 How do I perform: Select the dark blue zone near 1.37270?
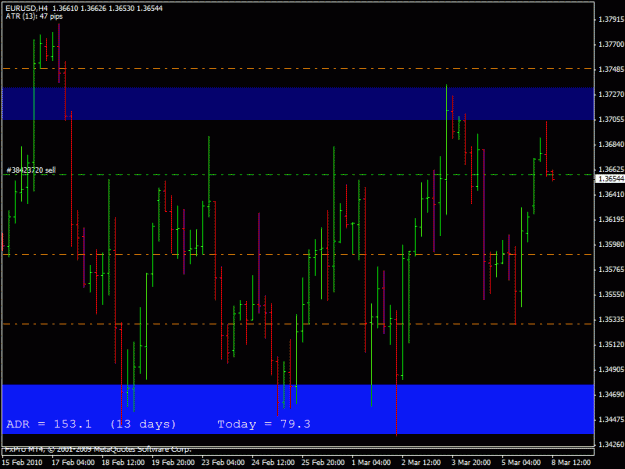(x=298, y=104)
